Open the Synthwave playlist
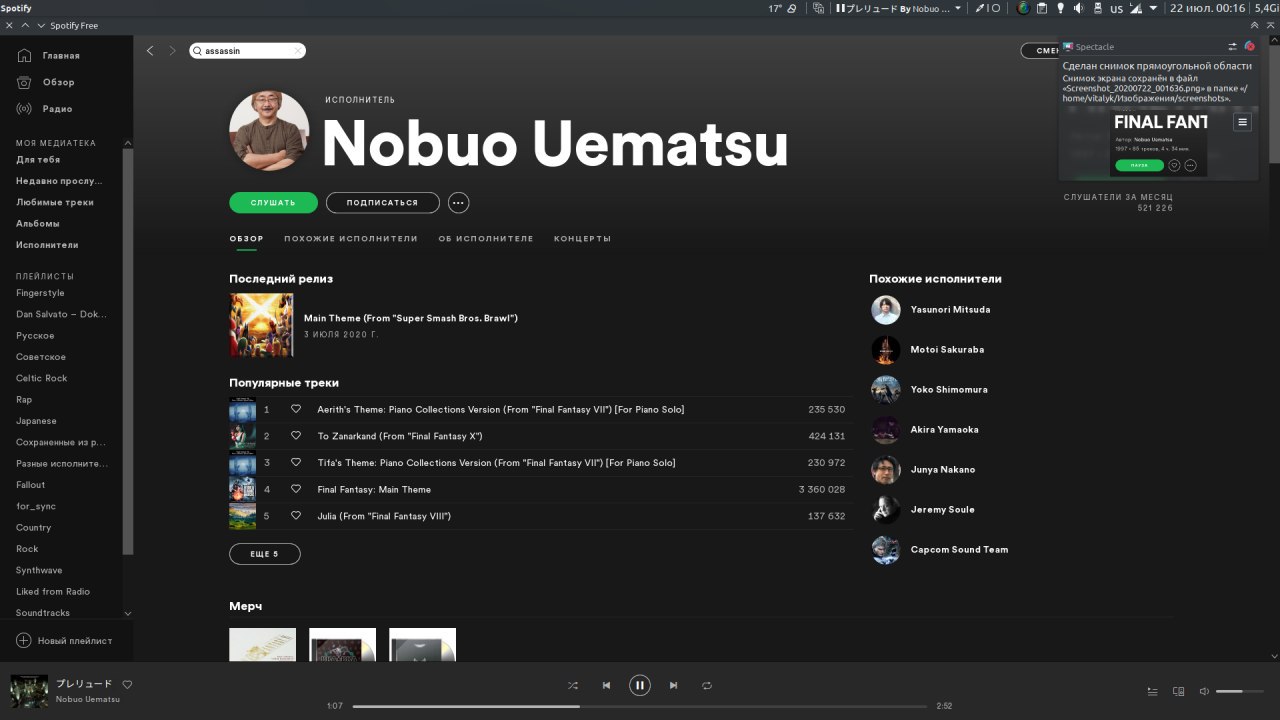The image size is (1280, 720). (39, 570)
